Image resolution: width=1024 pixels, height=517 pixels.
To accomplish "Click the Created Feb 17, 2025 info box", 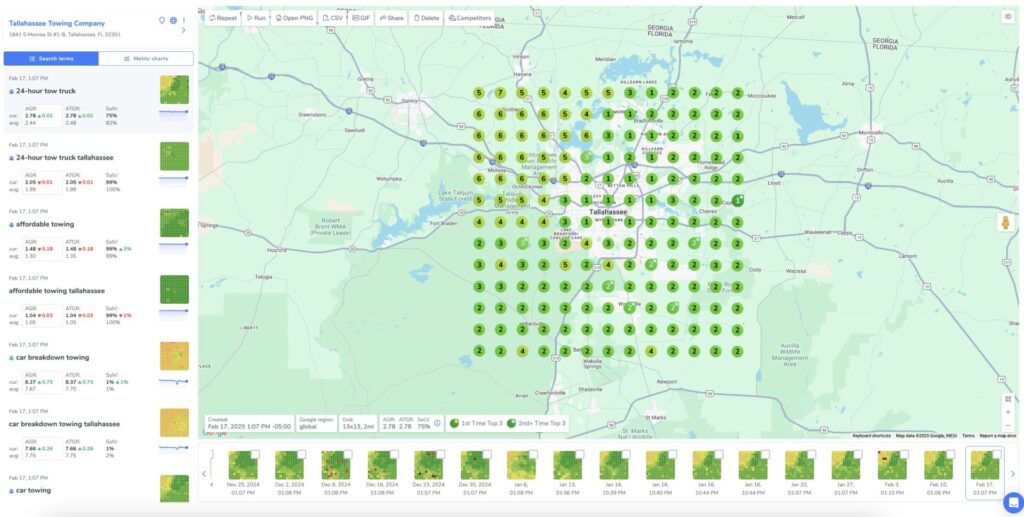I will point(249,423).
